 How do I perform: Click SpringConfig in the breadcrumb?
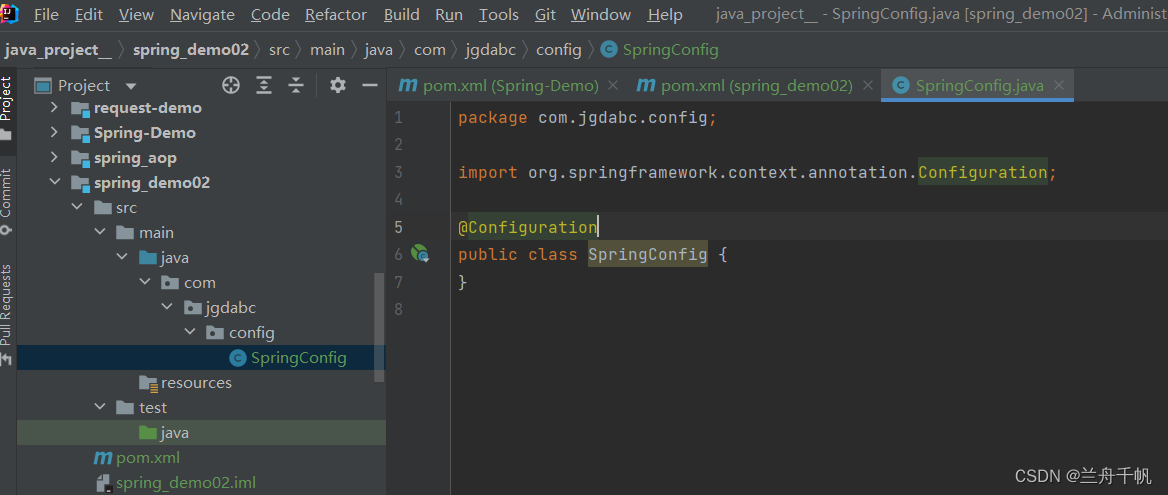pyautogui.click(x=670, y=50)
